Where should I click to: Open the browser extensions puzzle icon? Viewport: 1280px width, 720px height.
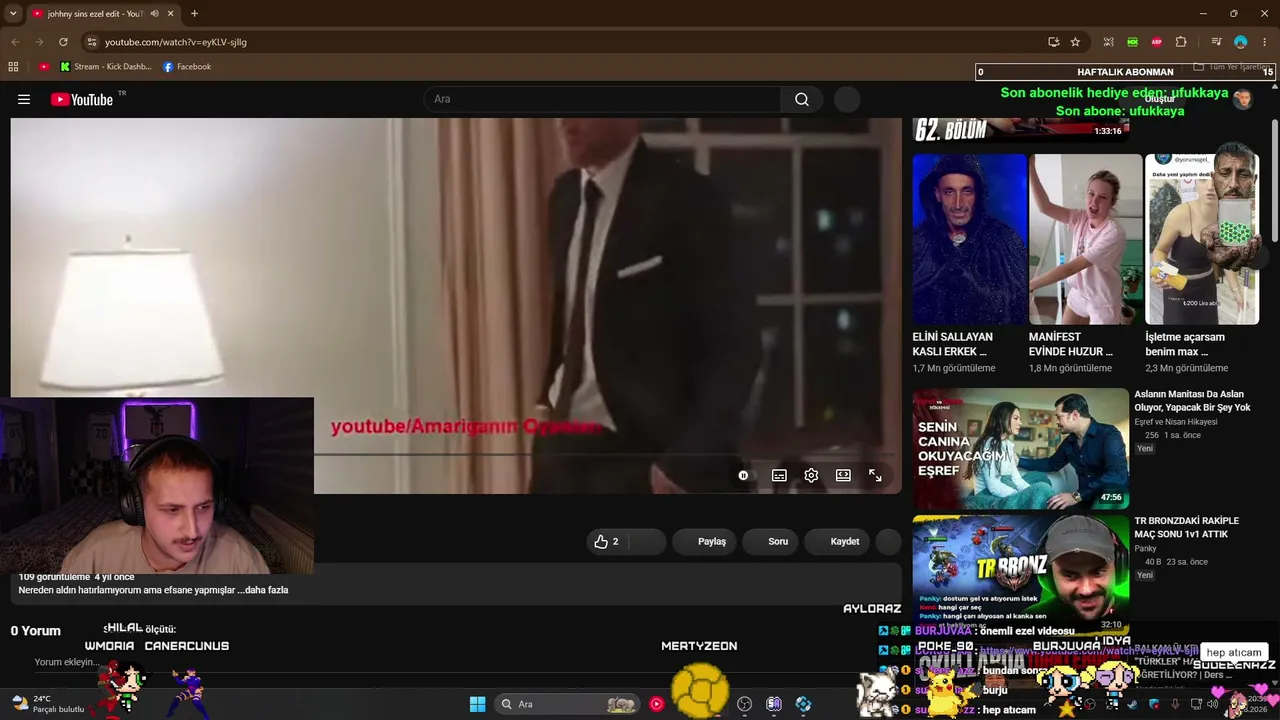(1181, 42)
